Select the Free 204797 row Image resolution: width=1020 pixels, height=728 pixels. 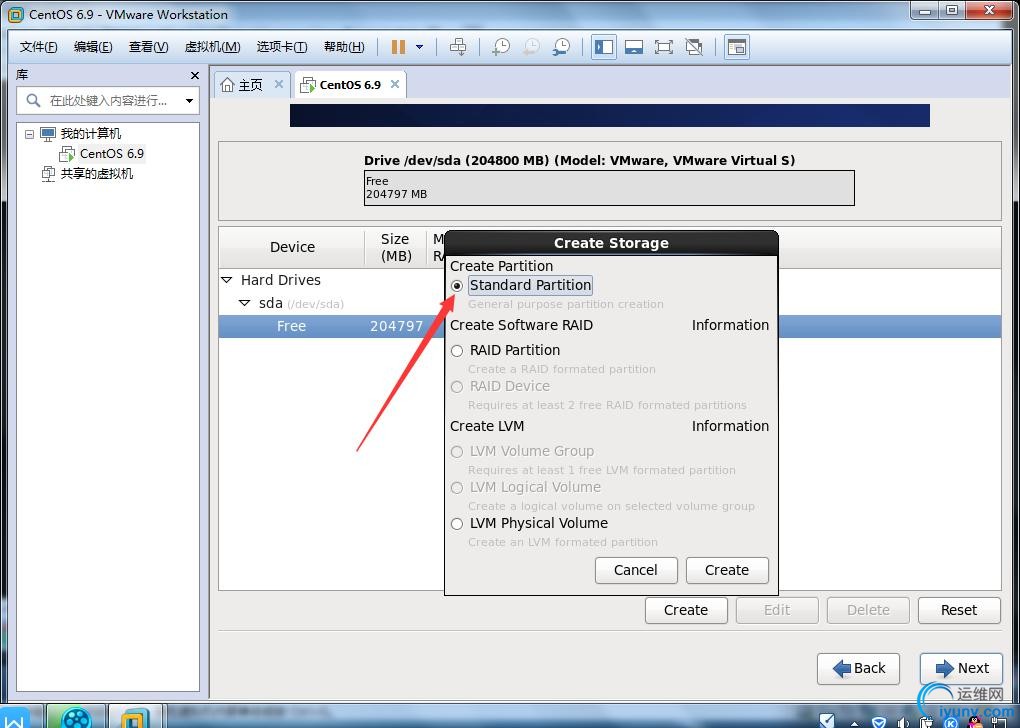(x=610, y=326)
